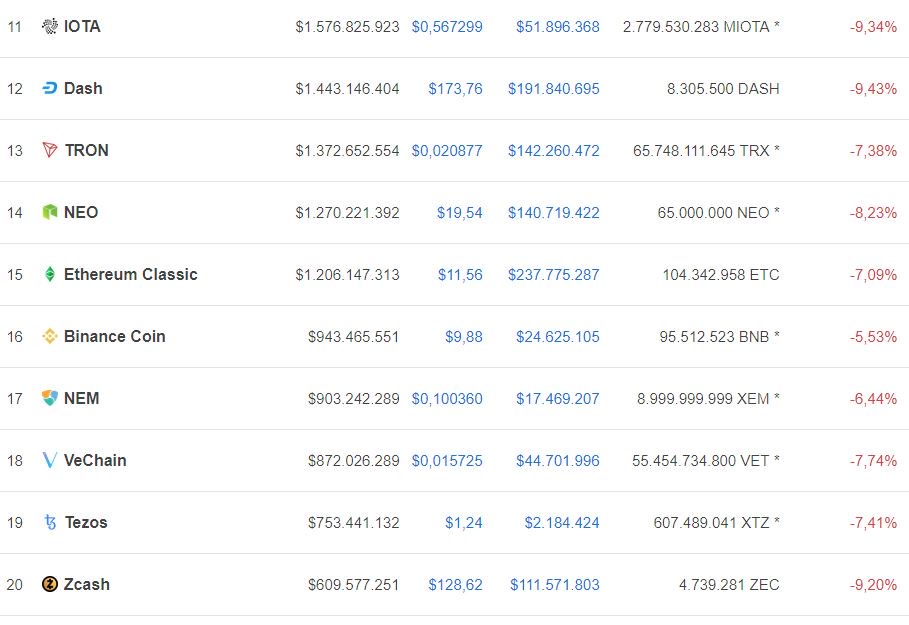Open the Ethereum Classic name link
Viewport: 909px width, 625px height.
(130, 275)
